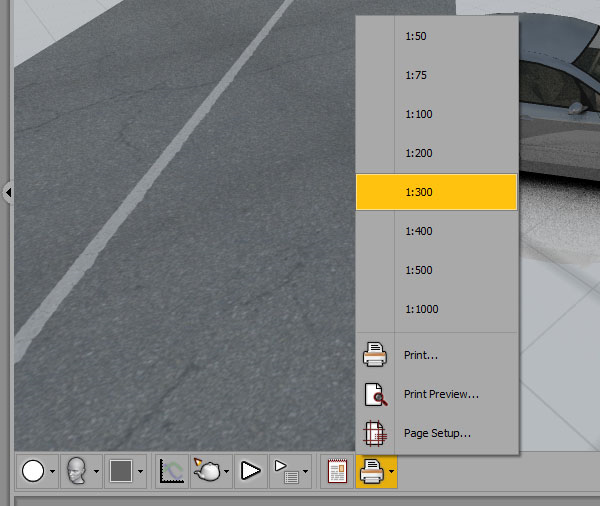
Task: Open the white sphere dropdown arrow
Action: 52,472
